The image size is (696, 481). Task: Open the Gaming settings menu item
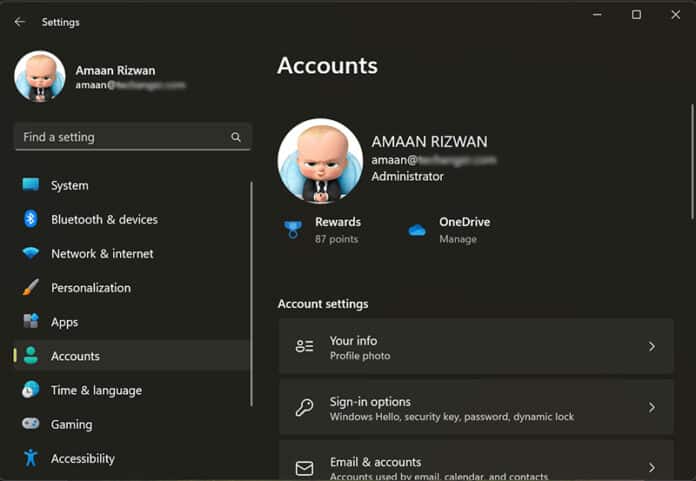point(72,424)
